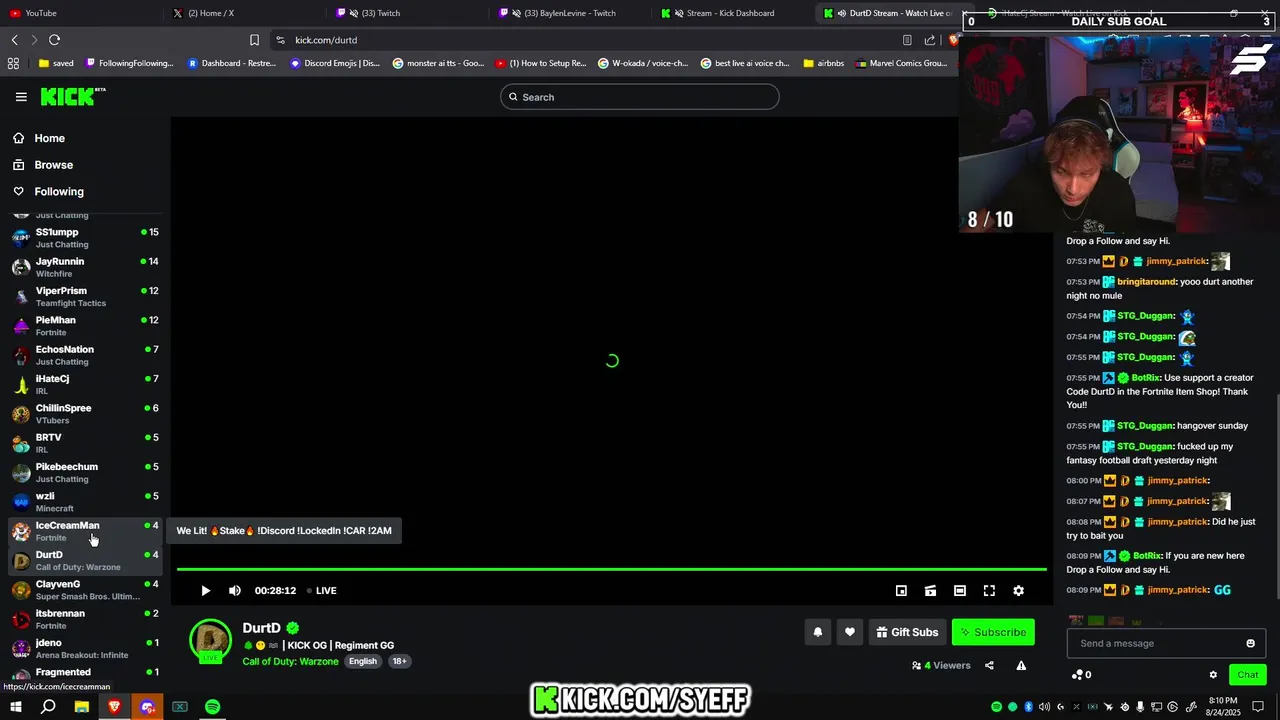Open the chat emoji picker
1280x720 pixels.
coord(1250,643)
